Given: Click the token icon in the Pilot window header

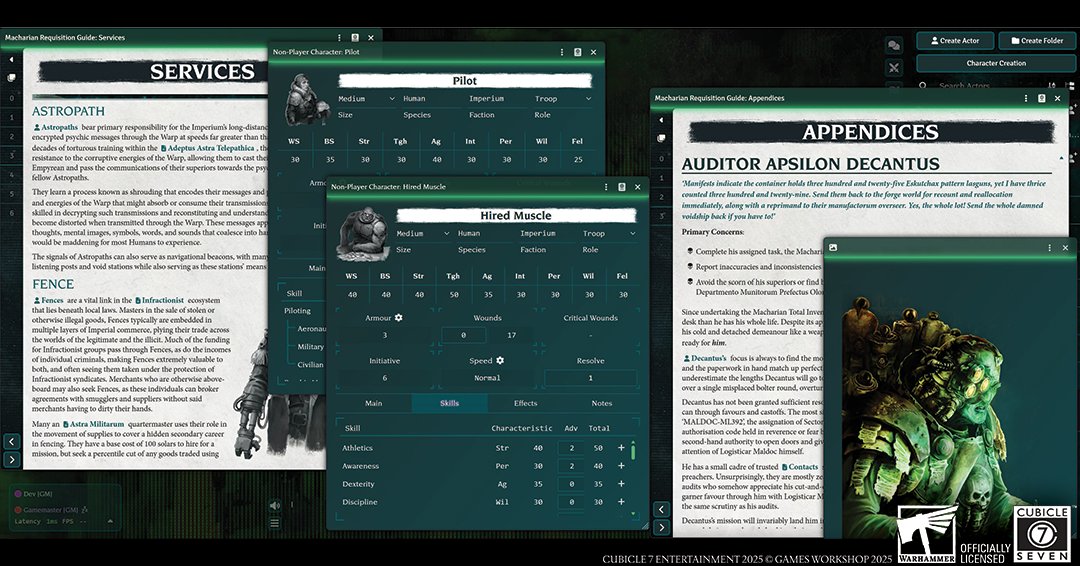Looking at the screenshot, I should [x=577, y=52].
